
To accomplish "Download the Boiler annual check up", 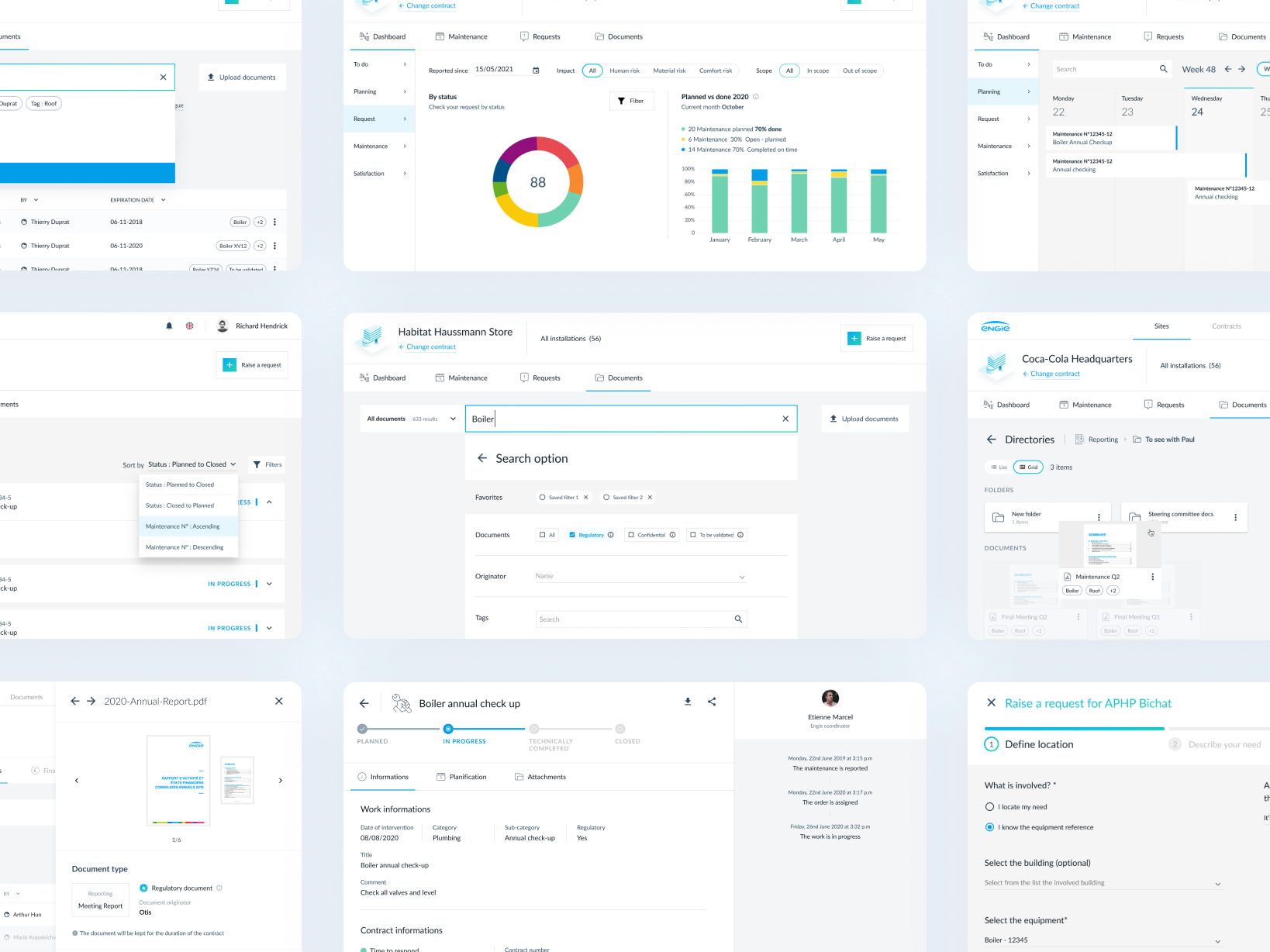I will coord(688,702).
